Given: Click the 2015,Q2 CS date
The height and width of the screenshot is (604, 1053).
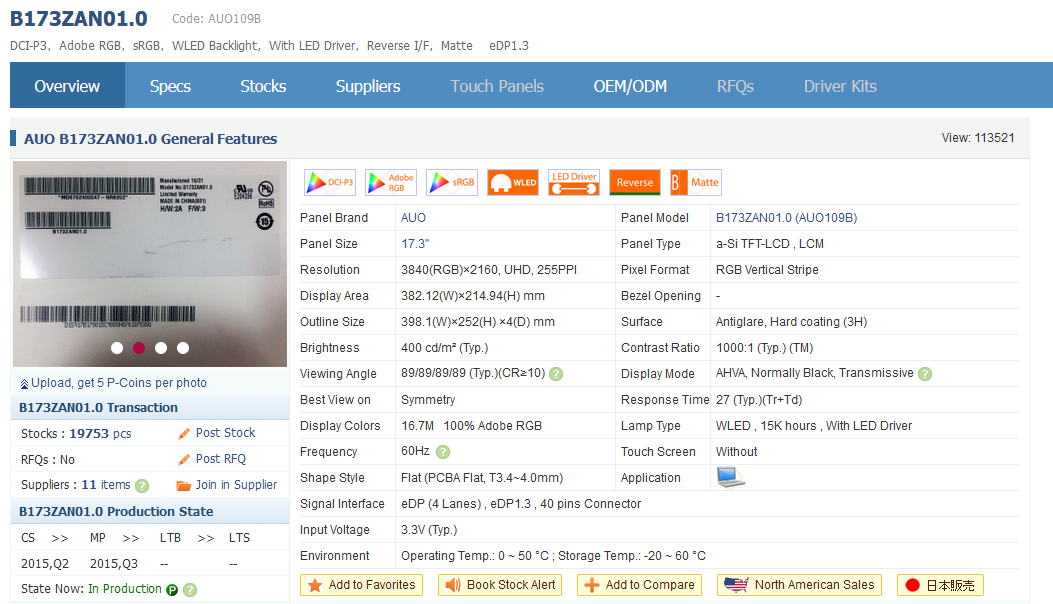Looking at the screenshot, I should click(x=44, y=564).
